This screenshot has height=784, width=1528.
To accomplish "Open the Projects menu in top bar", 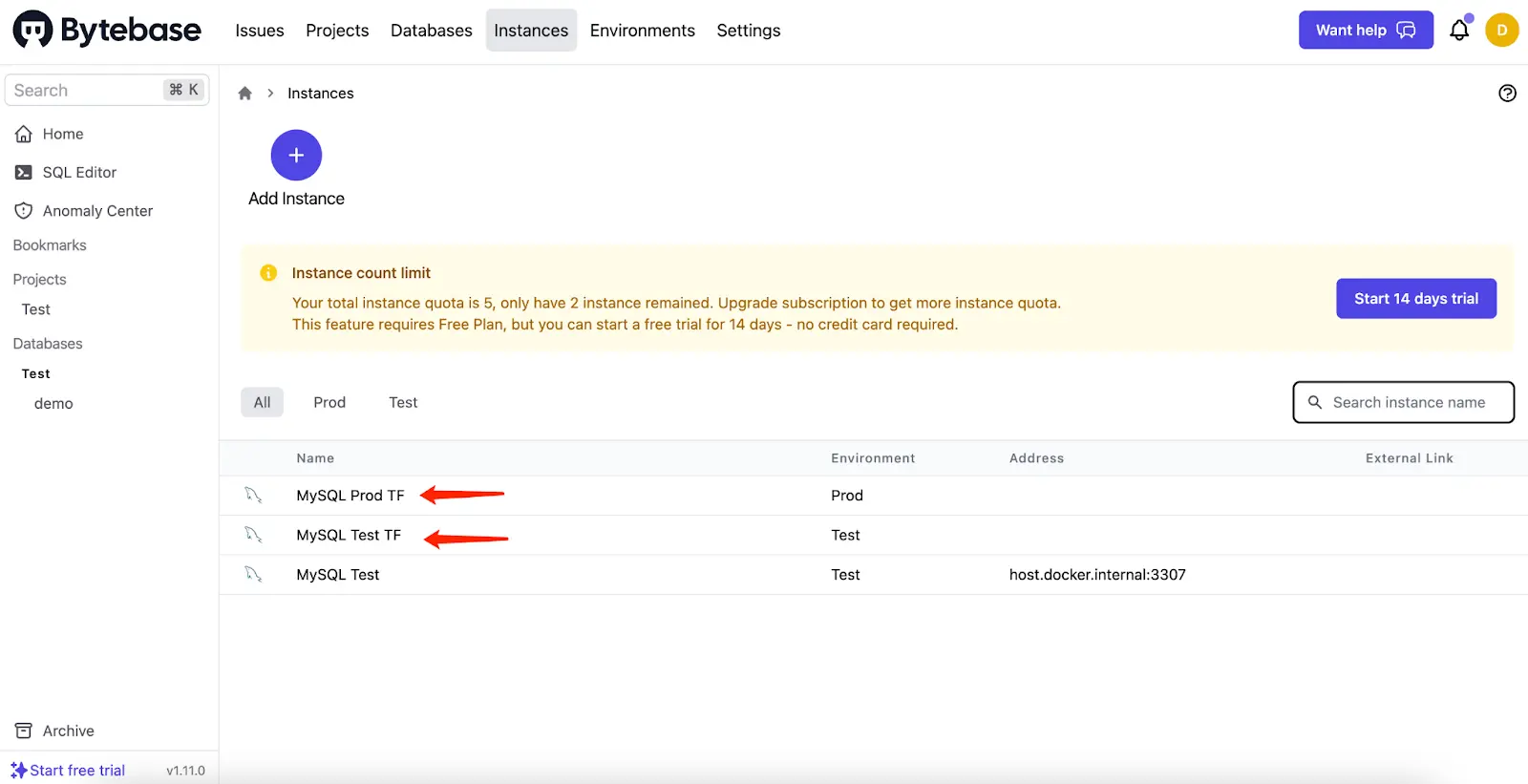I will pos(337,31).
